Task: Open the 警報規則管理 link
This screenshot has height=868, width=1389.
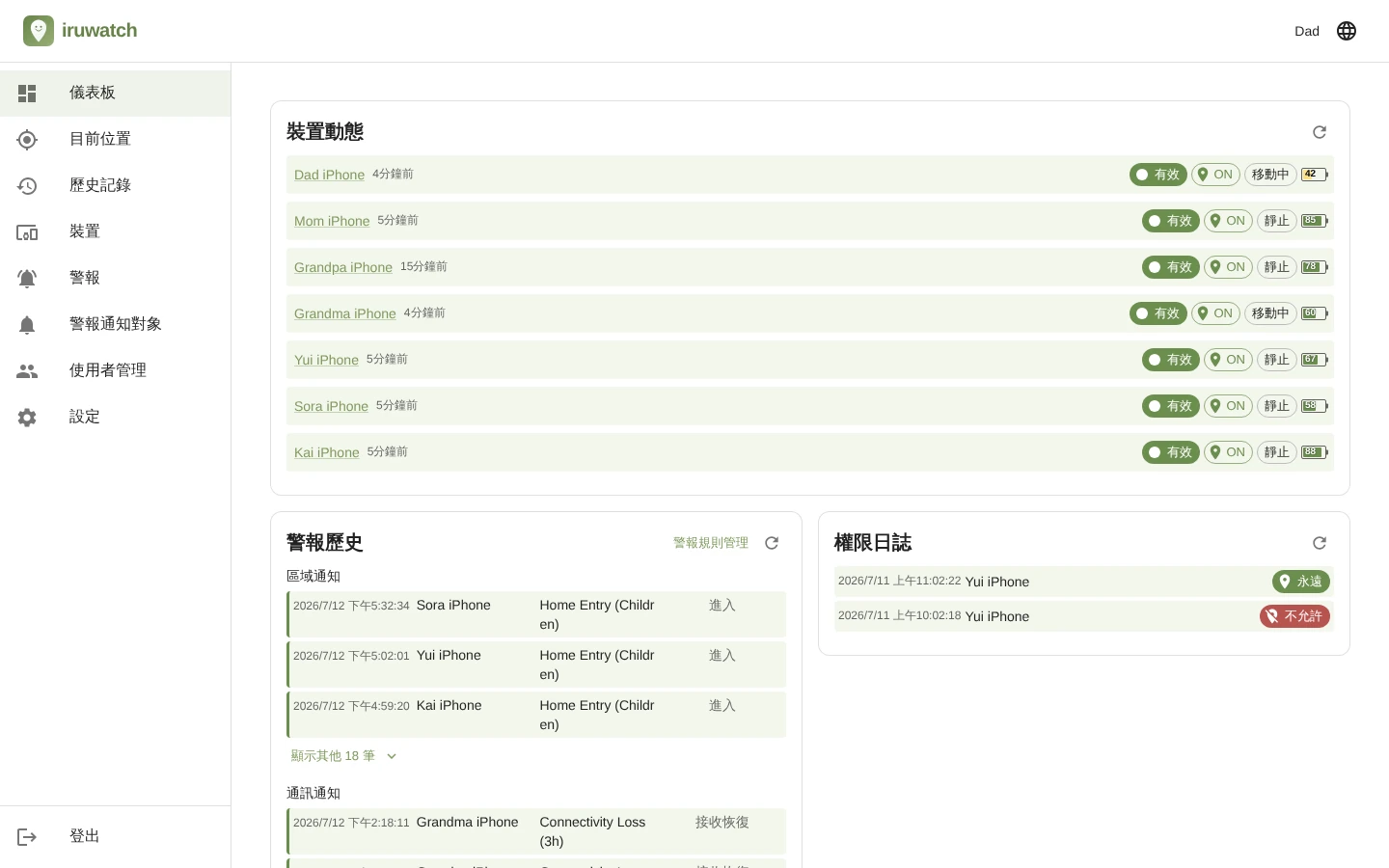Action: pyautogui.click(x=711, y=543)
